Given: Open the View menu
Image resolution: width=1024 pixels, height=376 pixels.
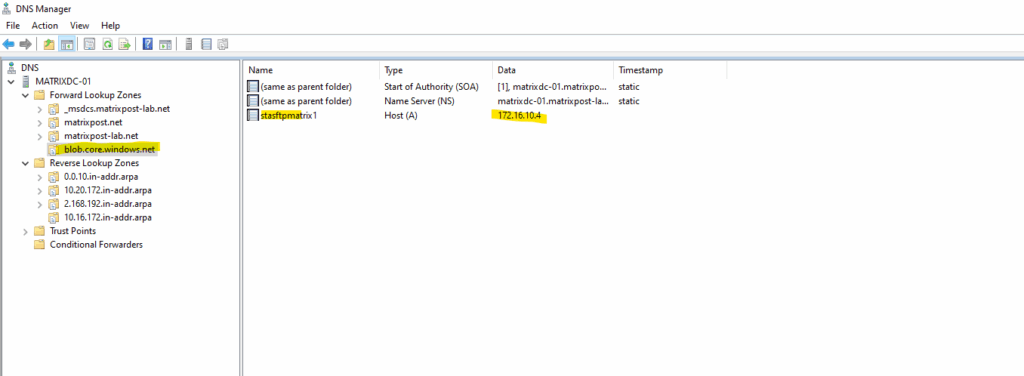Looking at the screenshot, I should click(80, 25).
